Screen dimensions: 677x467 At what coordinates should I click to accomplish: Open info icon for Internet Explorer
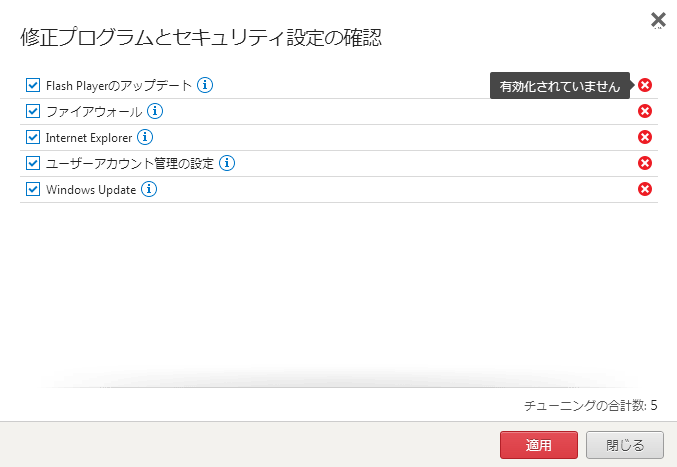point(145,137)
